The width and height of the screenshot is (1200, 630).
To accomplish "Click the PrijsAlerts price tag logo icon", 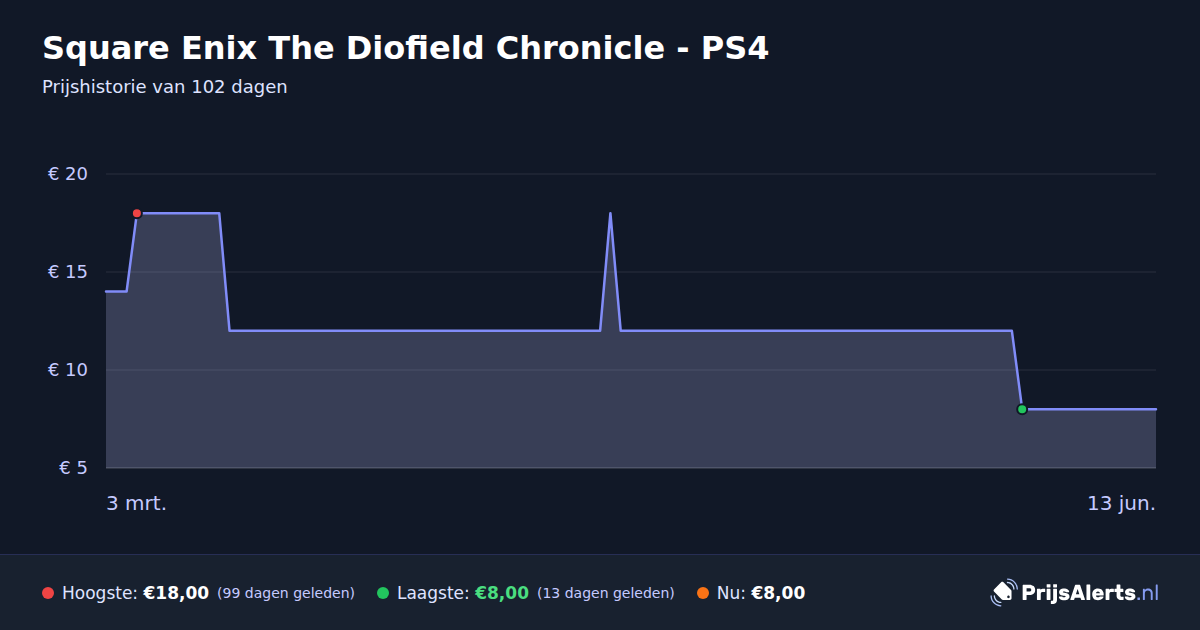I will [x=1003, y=593].
